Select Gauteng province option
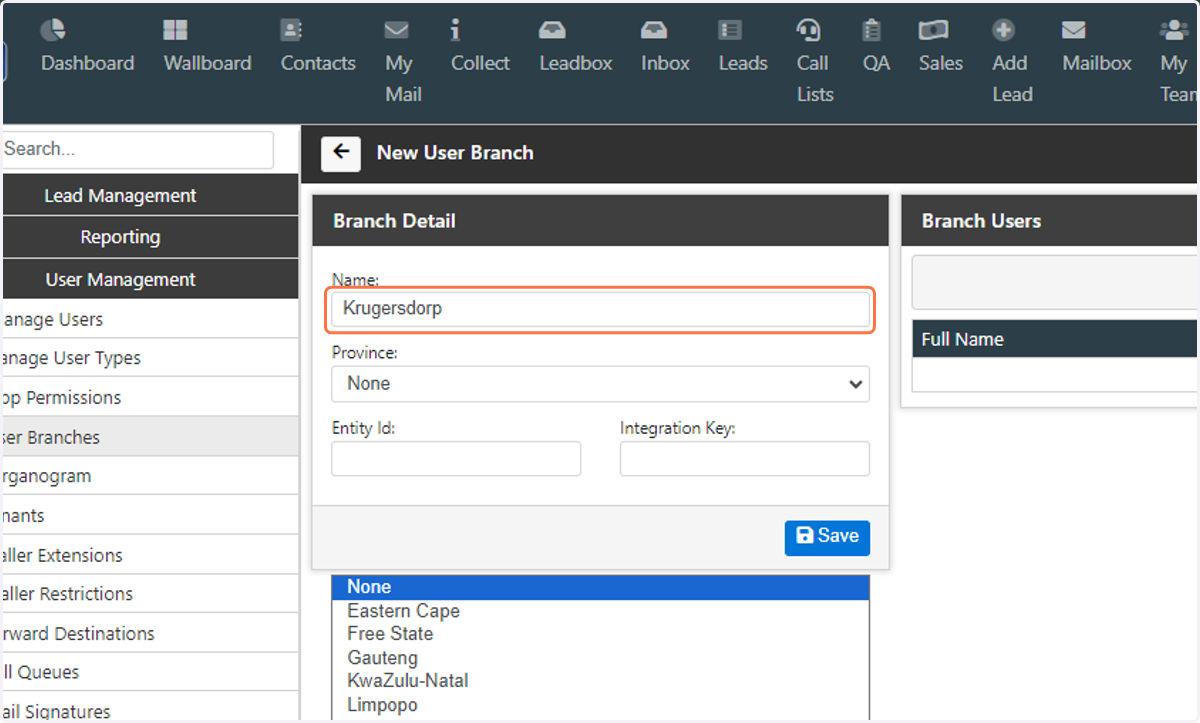This screenshot has width=1200, height=723. tap(600, 658)
